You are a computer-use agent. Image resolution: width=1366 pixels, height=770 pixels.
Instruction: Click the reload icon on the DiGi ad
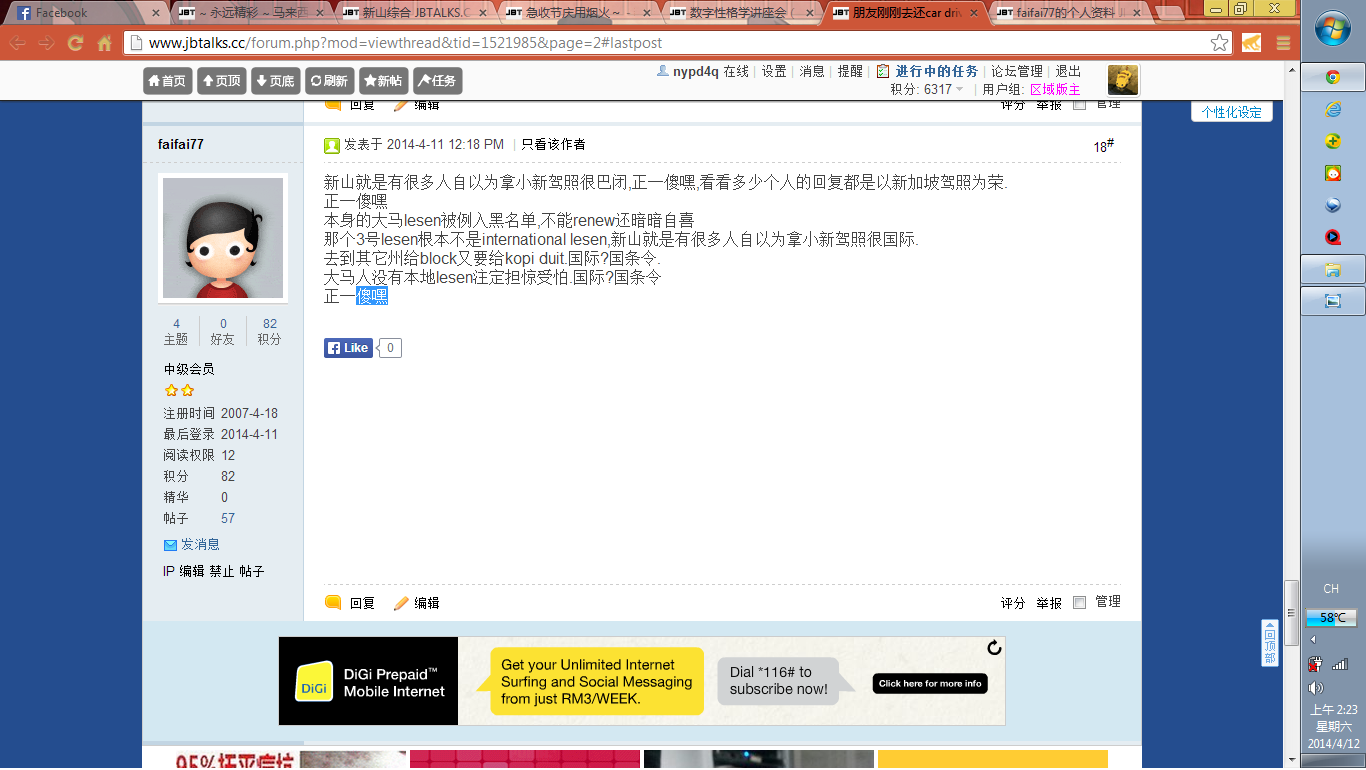click(994, 648)
